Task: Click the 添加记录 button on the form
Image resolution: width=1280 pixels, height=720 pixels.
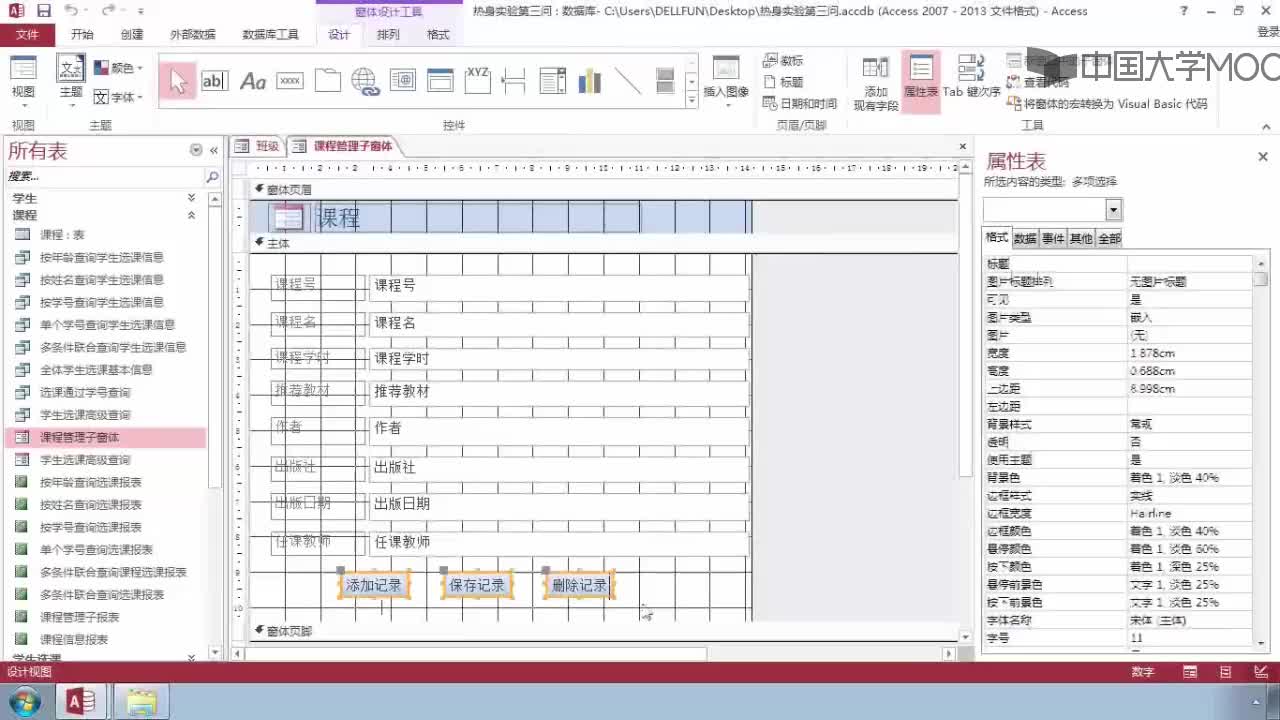Action: pyautogui.click(x=374, y=585)
